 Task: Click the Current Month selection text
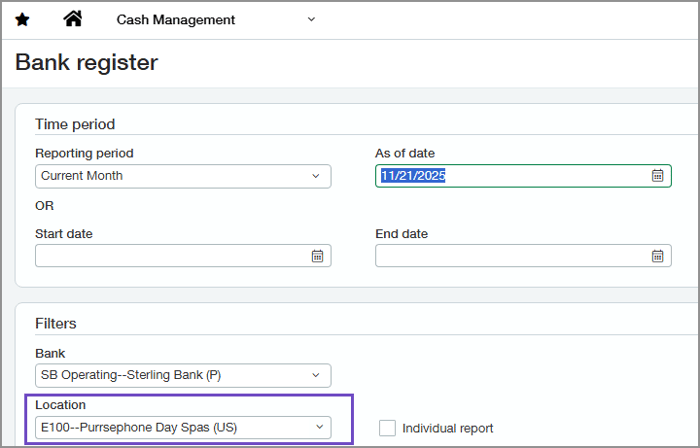[82, 176]
